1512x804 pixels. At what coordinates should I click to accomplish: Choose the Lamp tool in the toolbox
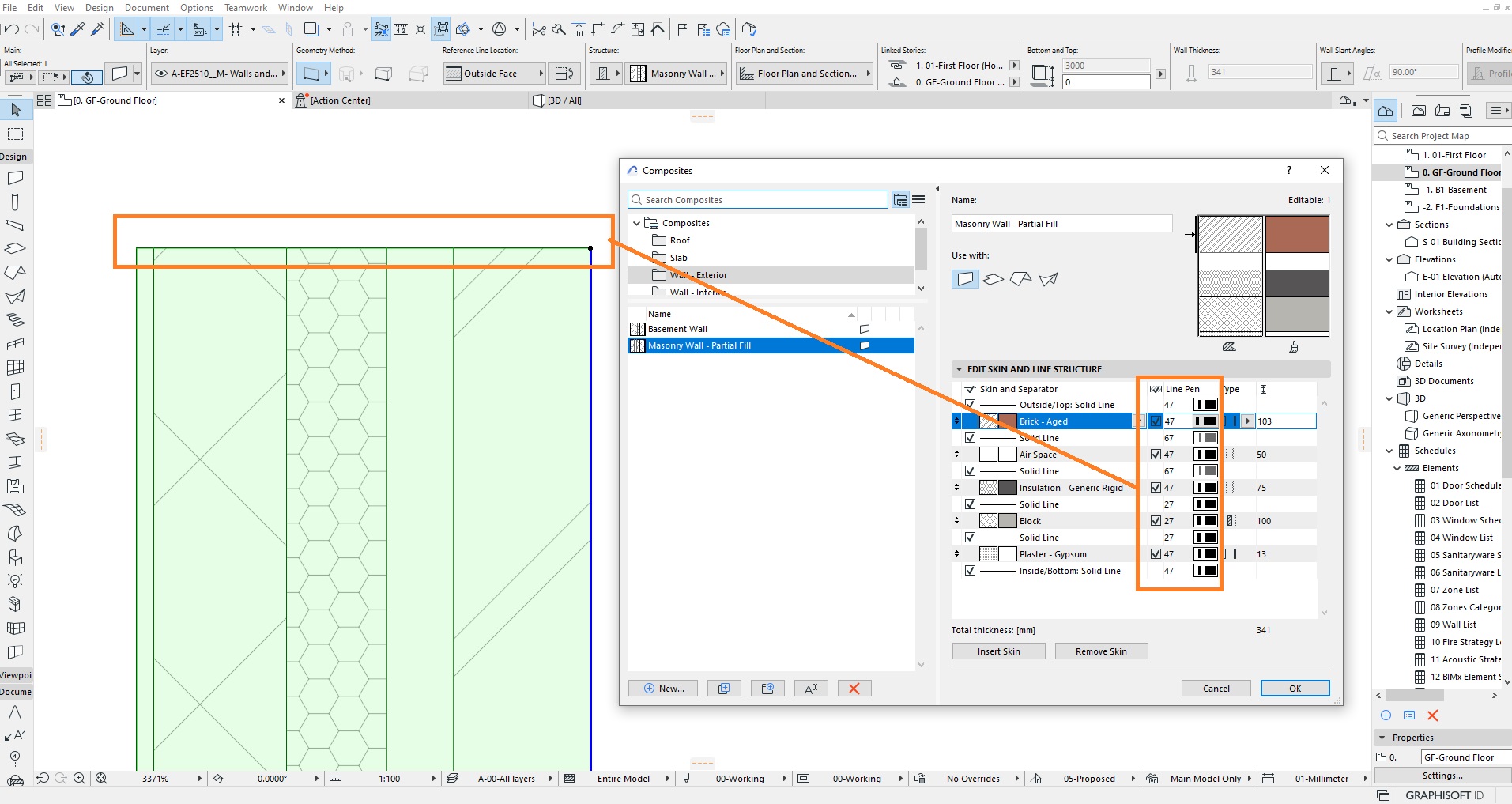click(x=15, y=581)
